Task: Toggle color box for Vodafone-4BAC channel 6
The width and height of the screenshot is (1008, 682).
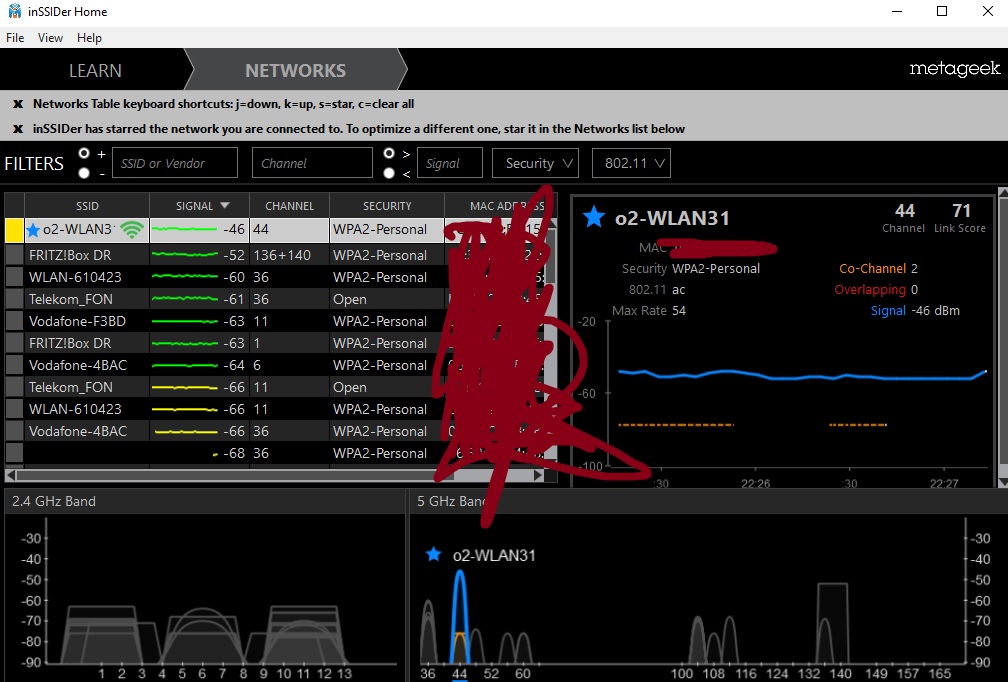Action: pos(14,365)
